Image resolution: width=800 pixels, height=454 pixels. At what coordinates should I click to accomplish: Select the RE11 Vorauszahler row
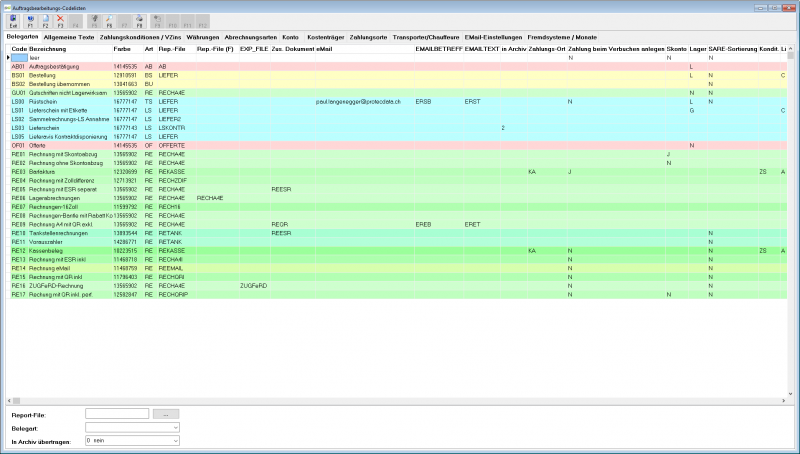click(399, 242)
